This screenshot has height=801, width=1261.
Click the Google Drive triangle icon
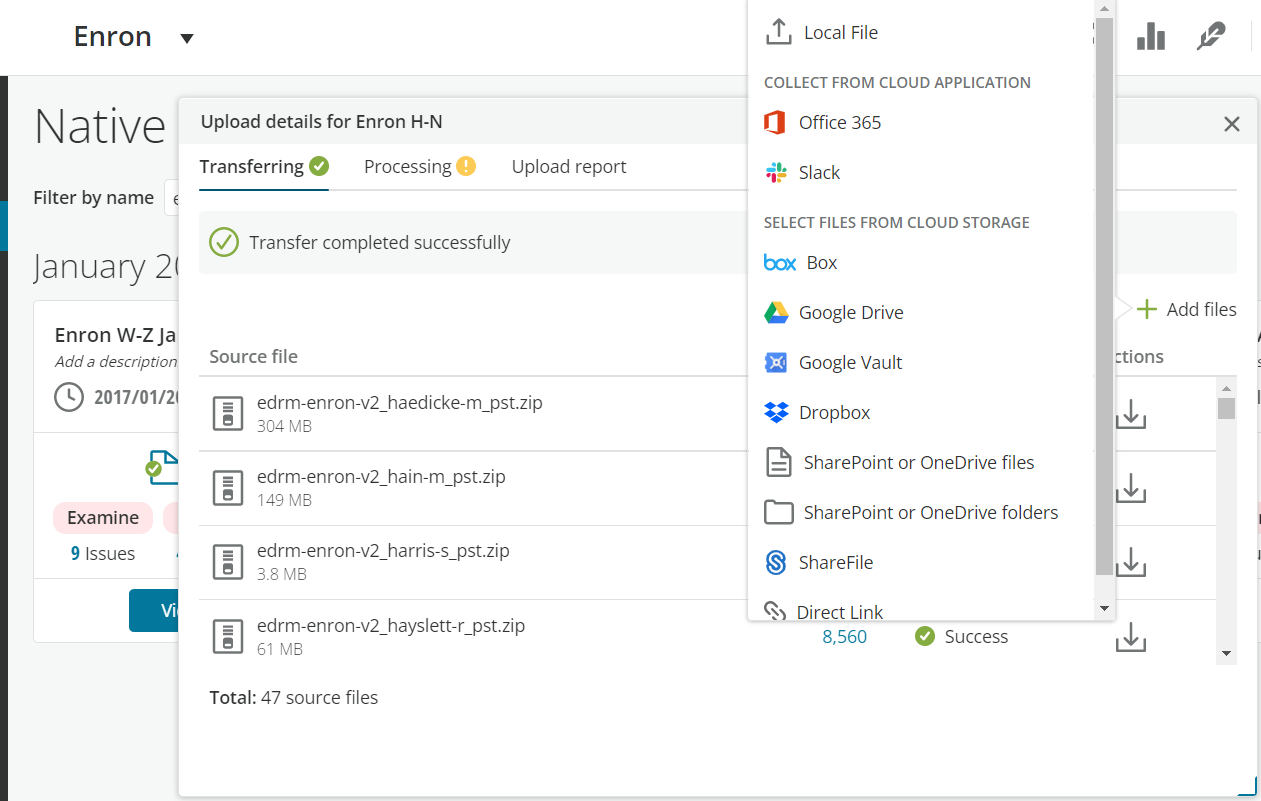pyautogui.click(x=777, y=312)
